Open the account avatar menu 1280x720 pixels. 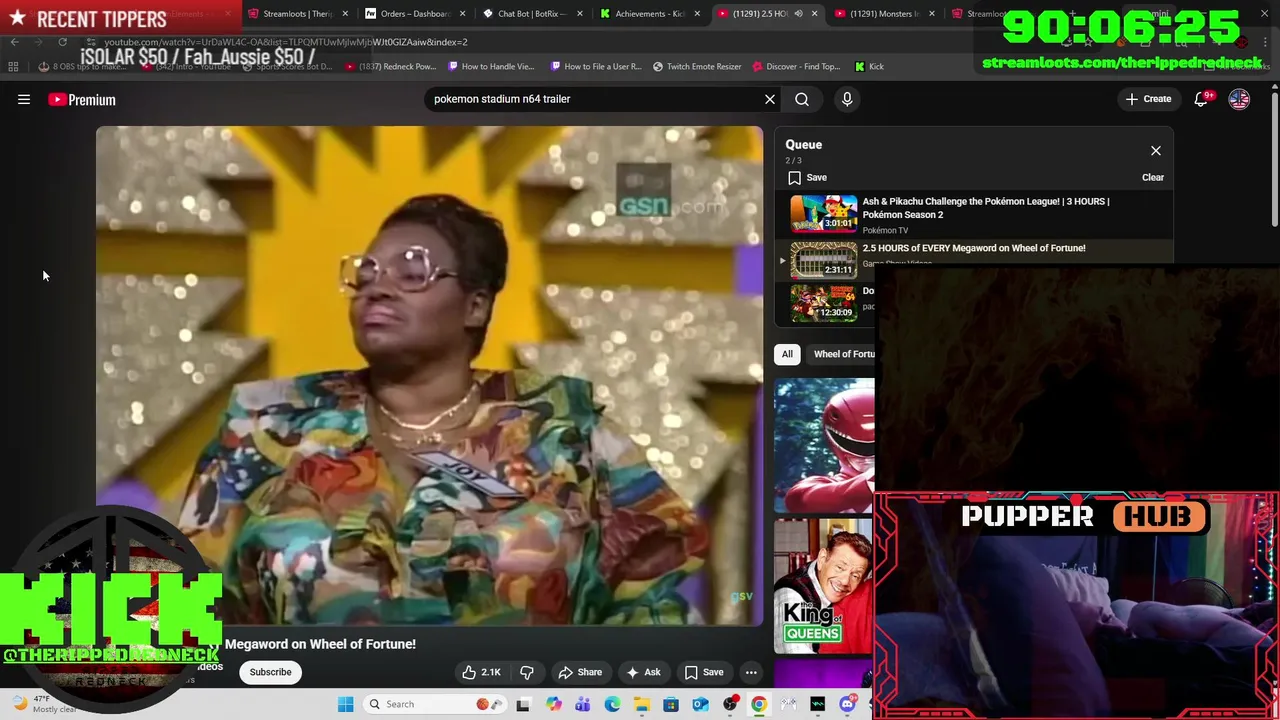[1239, 99]
